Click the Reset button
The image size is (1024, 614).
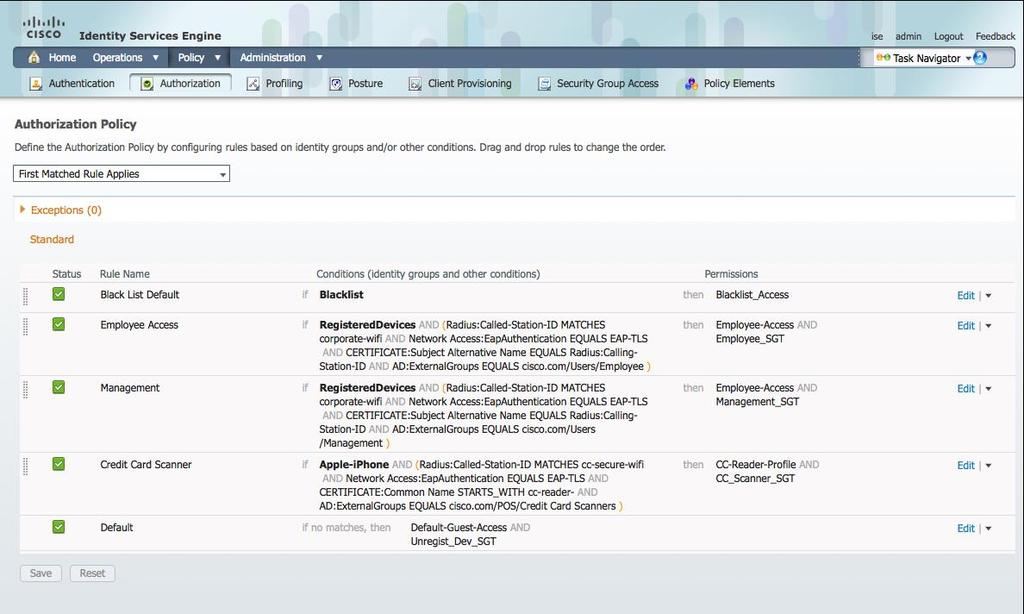92,574
